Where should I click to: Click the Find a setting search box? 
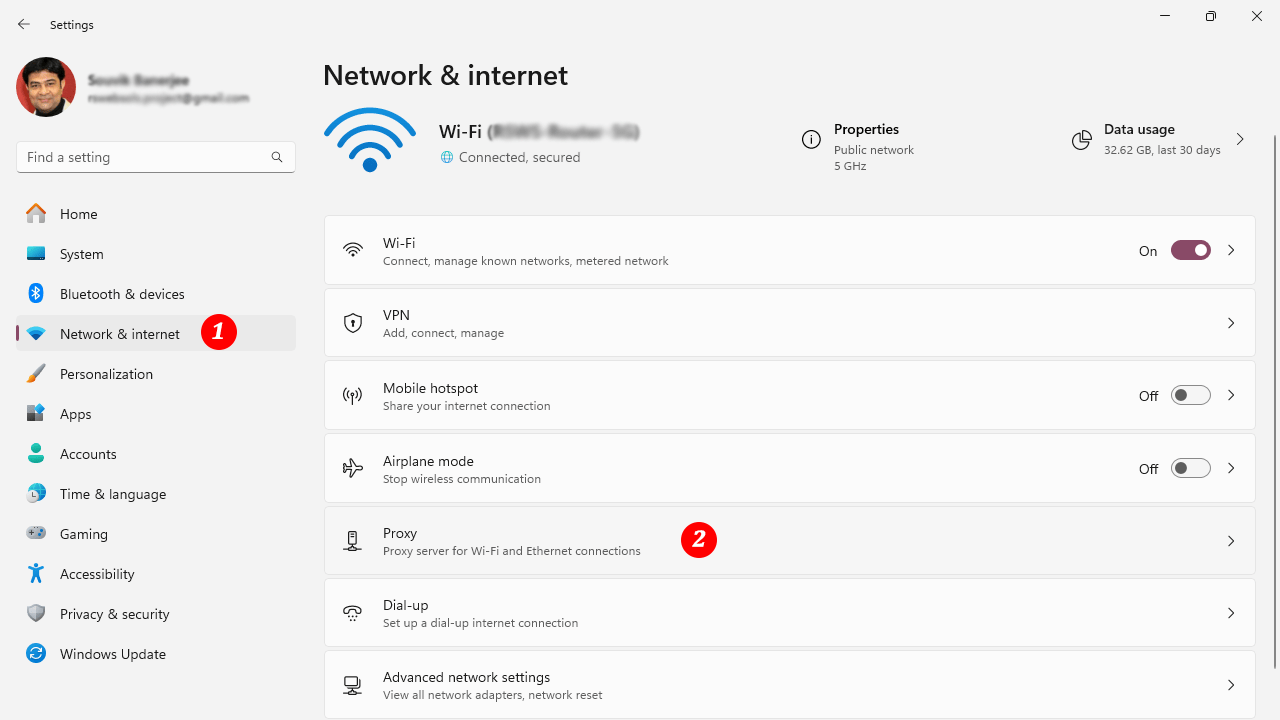tap(140, 157)
